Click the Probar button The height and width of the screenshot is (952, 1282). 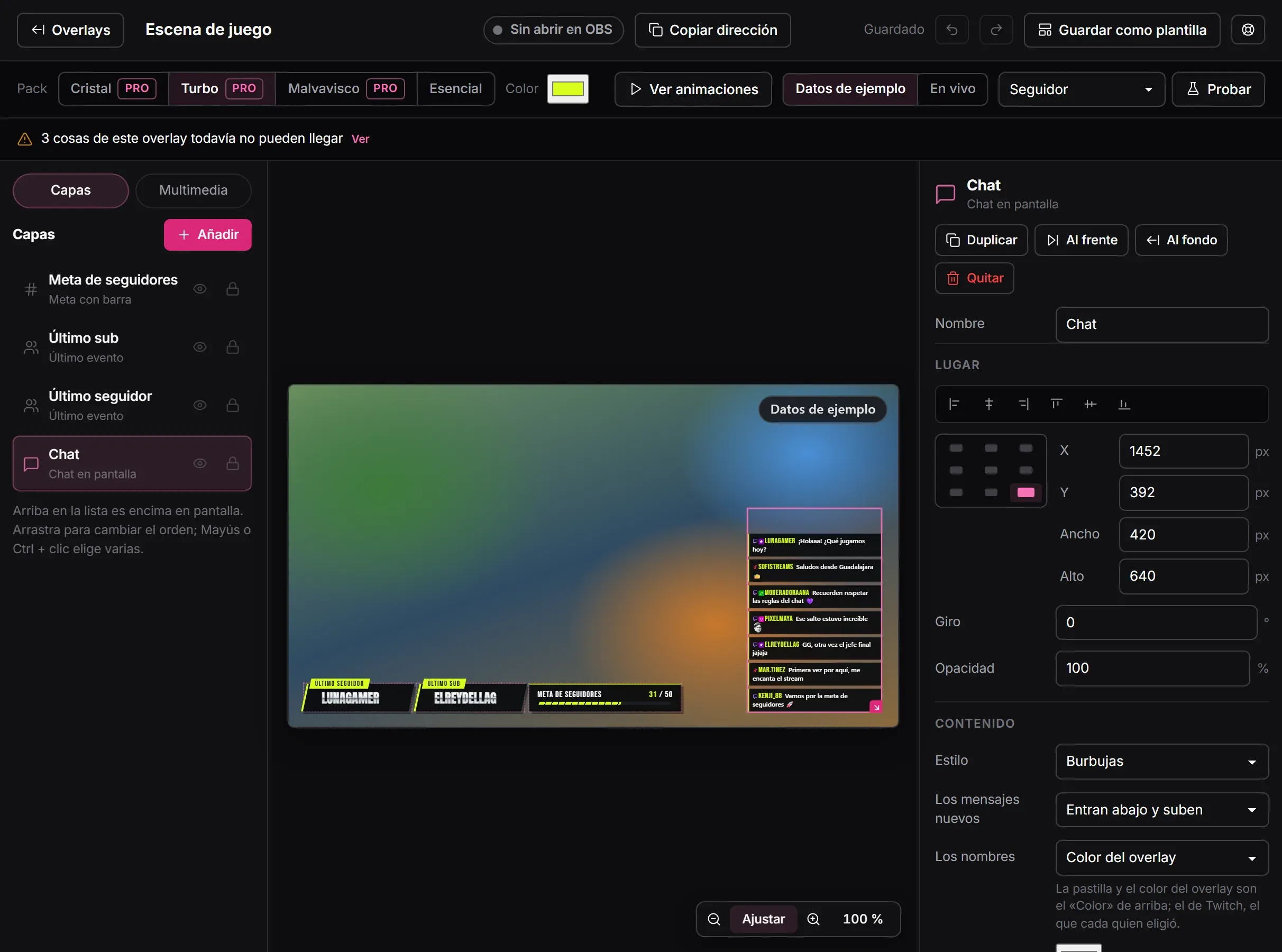[x=1219, y=89]
